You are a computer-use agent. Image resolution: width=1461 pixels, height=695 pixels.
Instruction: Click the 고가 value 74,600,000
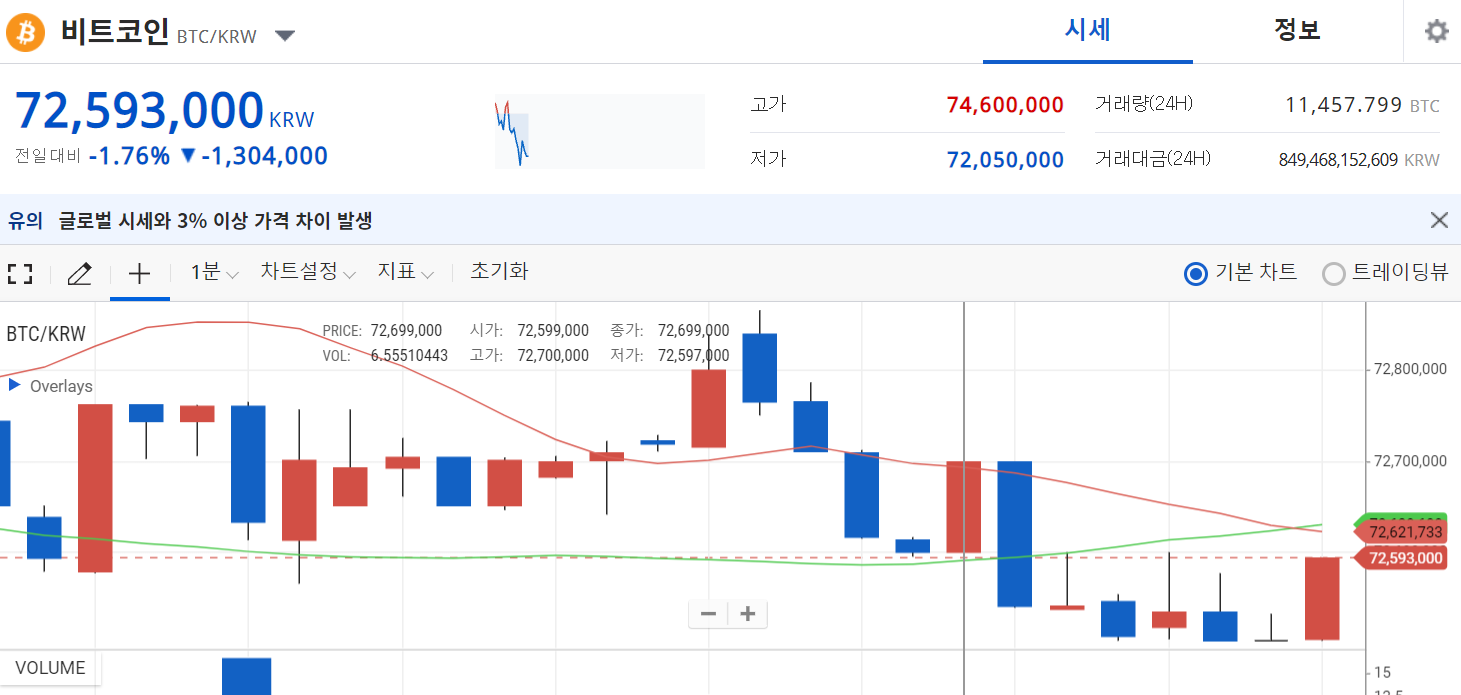tap(1005, 105)
